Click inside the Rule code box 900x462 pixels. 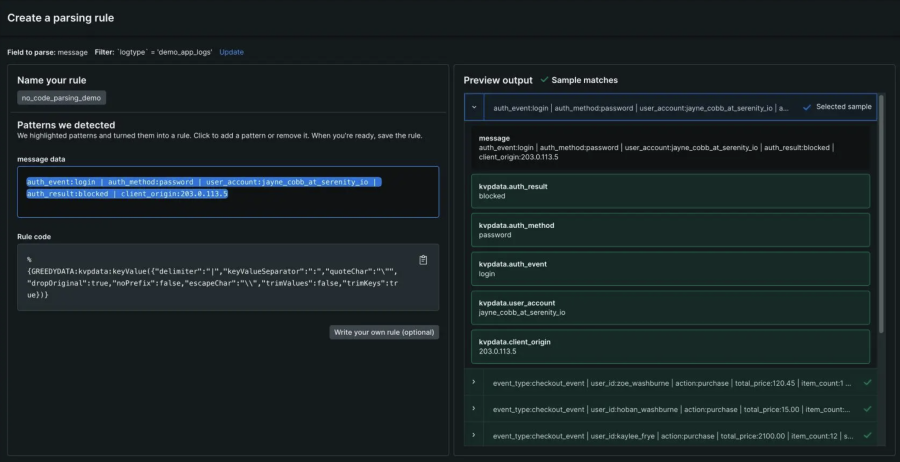coord(228,277)
